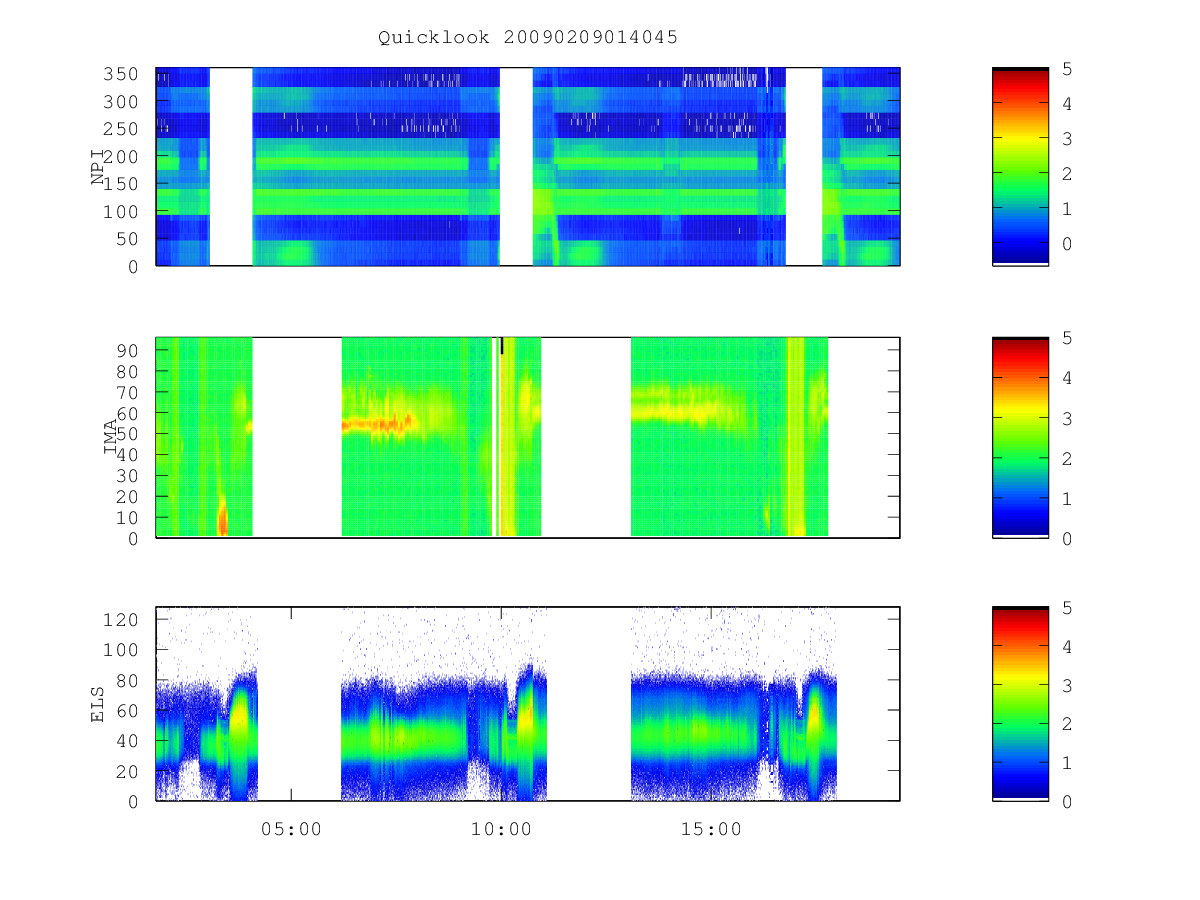Click the 0 label on ELS colorbar
The width and height of the screenshot is (1200, 900).
click(x=1068, y=802)
